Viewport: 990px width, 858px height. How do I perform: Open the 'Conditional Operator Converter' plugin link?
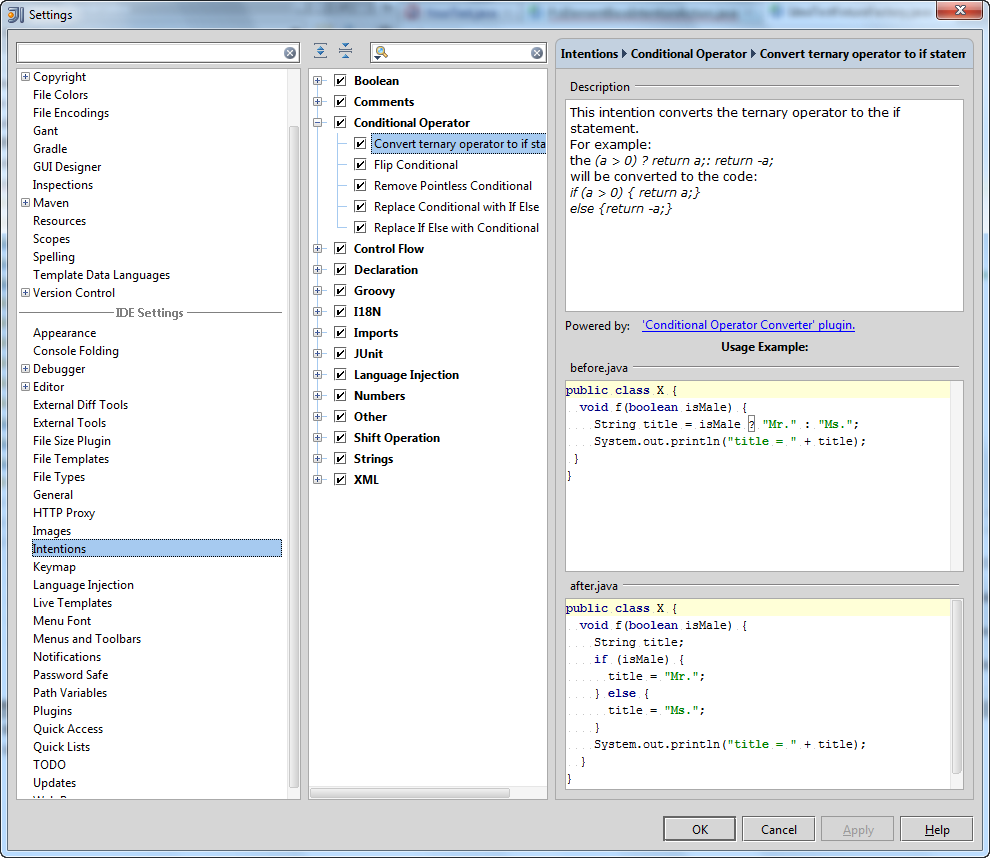click(x=748, y=325)
